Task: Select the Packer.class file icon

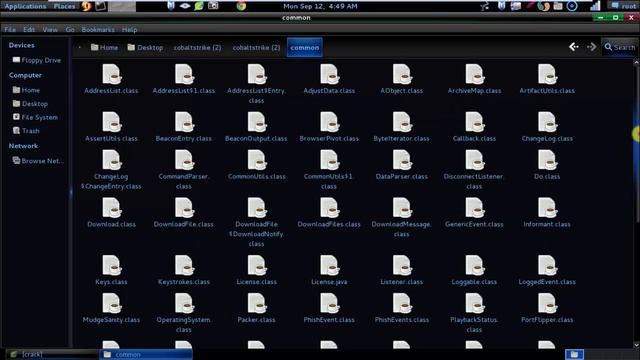Action: (257, 303)
